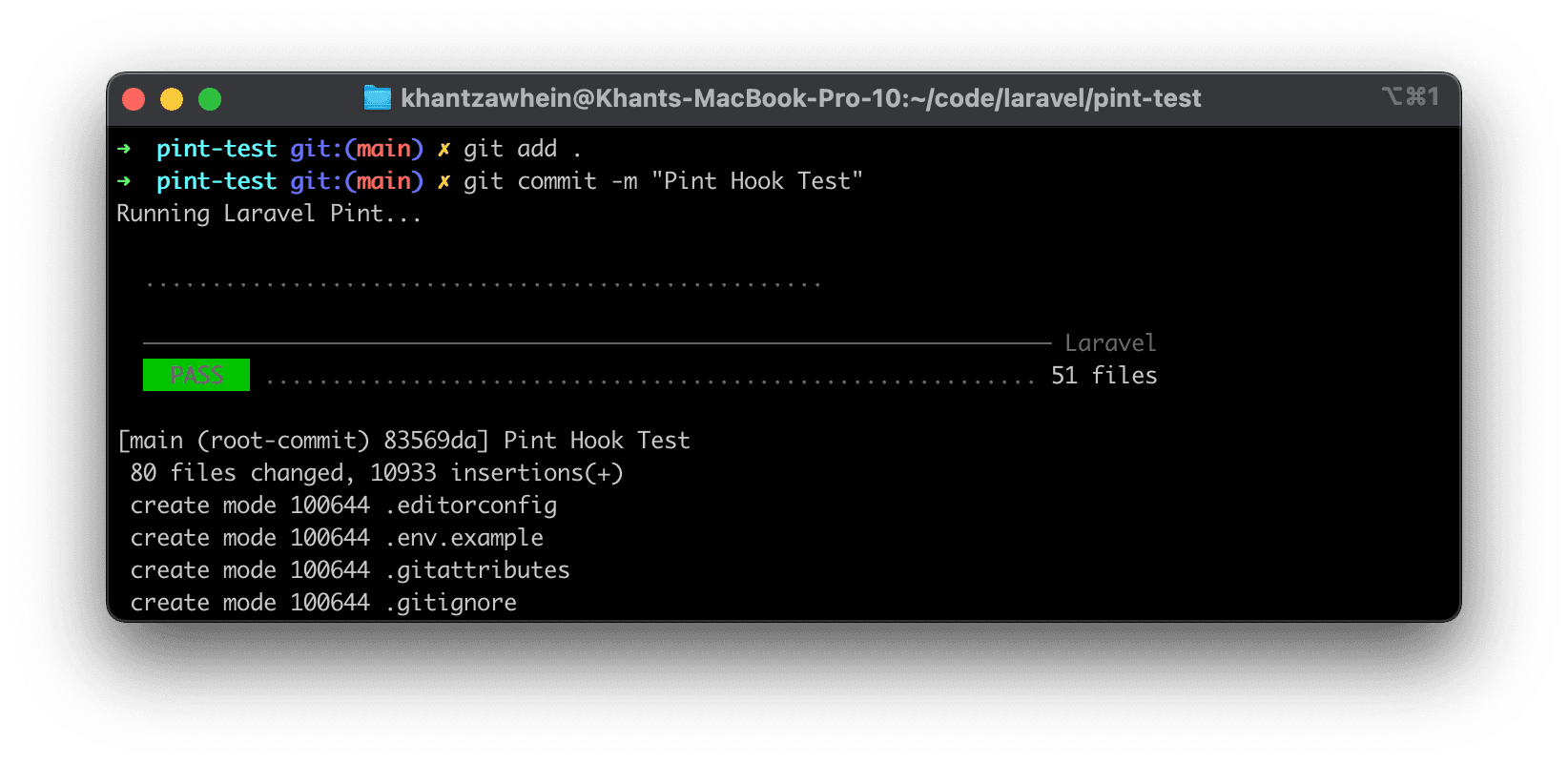Click the ⌥⌘1 shortcut indicator

[1411, 96]
